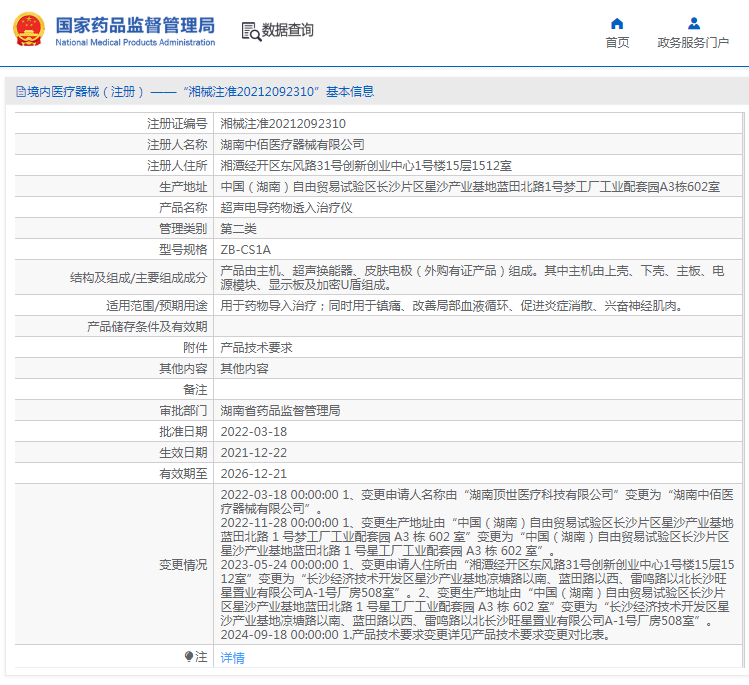The image size is (749, 685).
Task: Click 产品技术要求 attachment value
Action: pyautogui.click(x=257, y=348)
